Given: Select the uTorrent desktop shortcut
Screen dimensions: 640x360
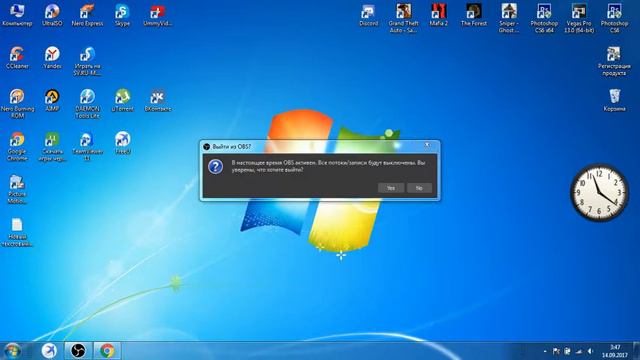Looking at the screenshot, I should coord(122,100).
